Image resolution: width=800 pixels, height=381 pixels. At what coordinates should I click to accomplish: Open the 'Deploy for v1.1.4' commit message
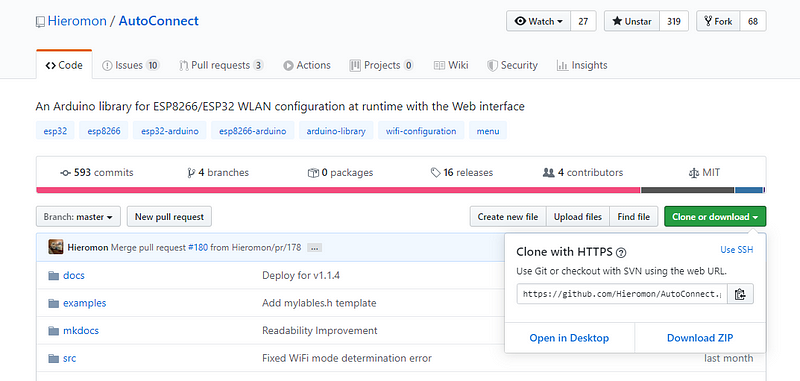pyautogui.click(x=301, y=275)
